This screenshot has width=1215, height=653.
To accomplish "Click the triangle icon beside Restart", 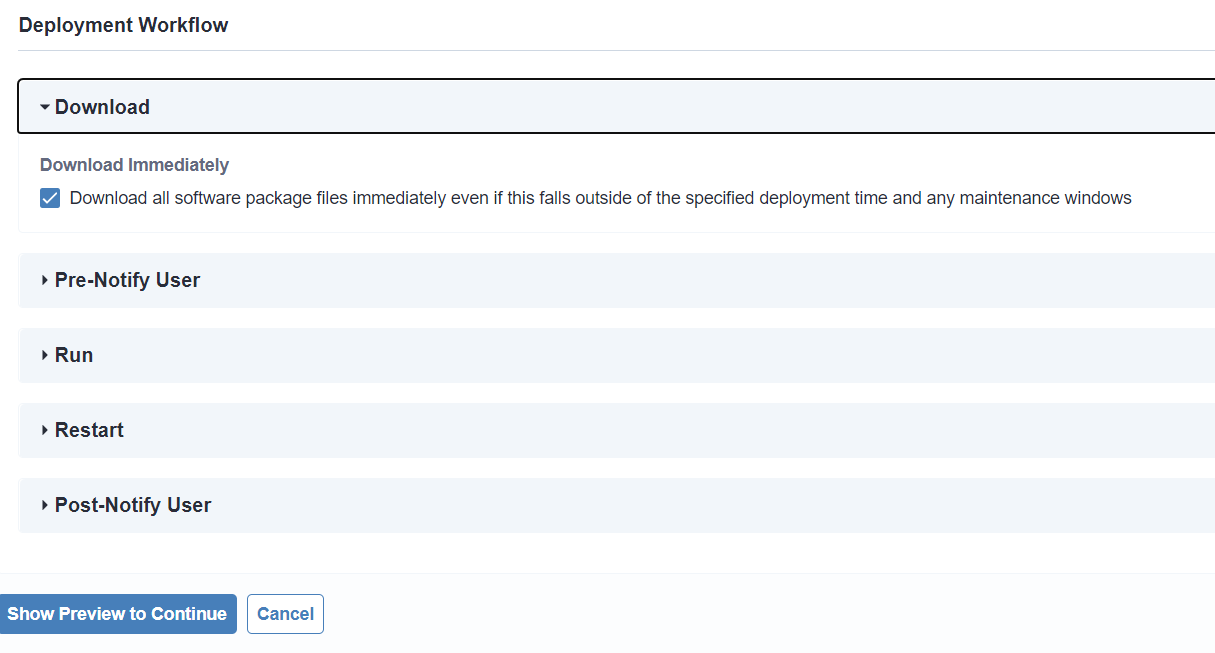I will (x=45, y=431).
